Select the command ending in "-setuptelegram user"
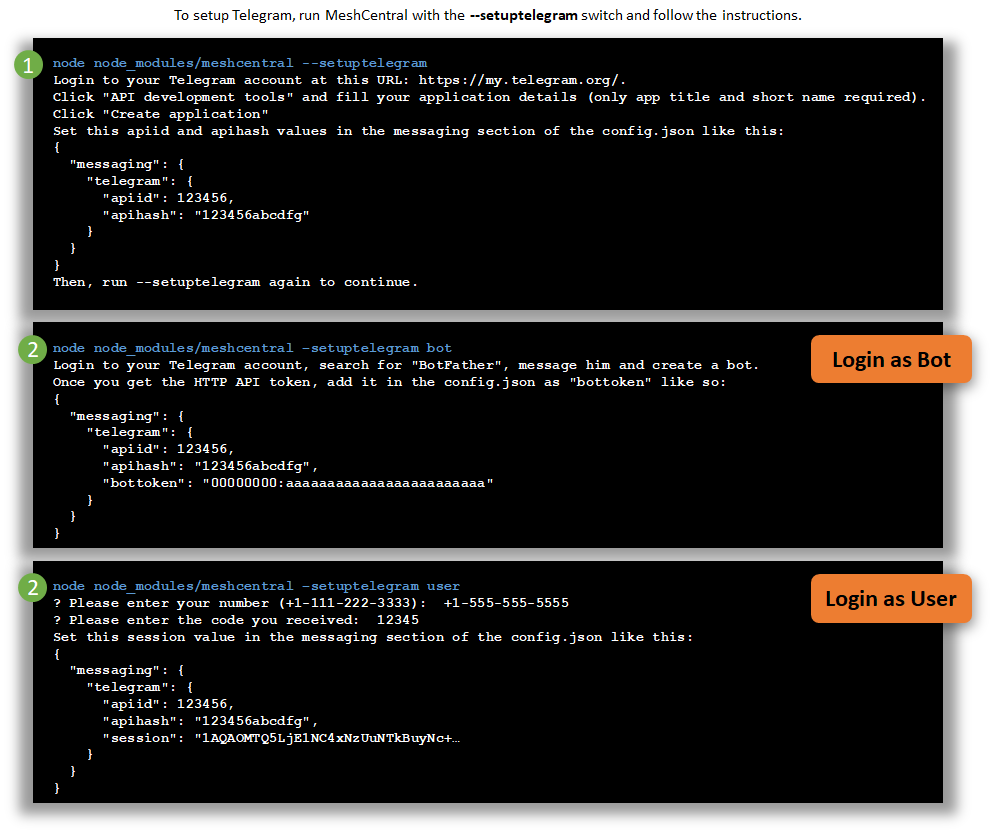This screenshot has height=833, width=994. point(256,586)
